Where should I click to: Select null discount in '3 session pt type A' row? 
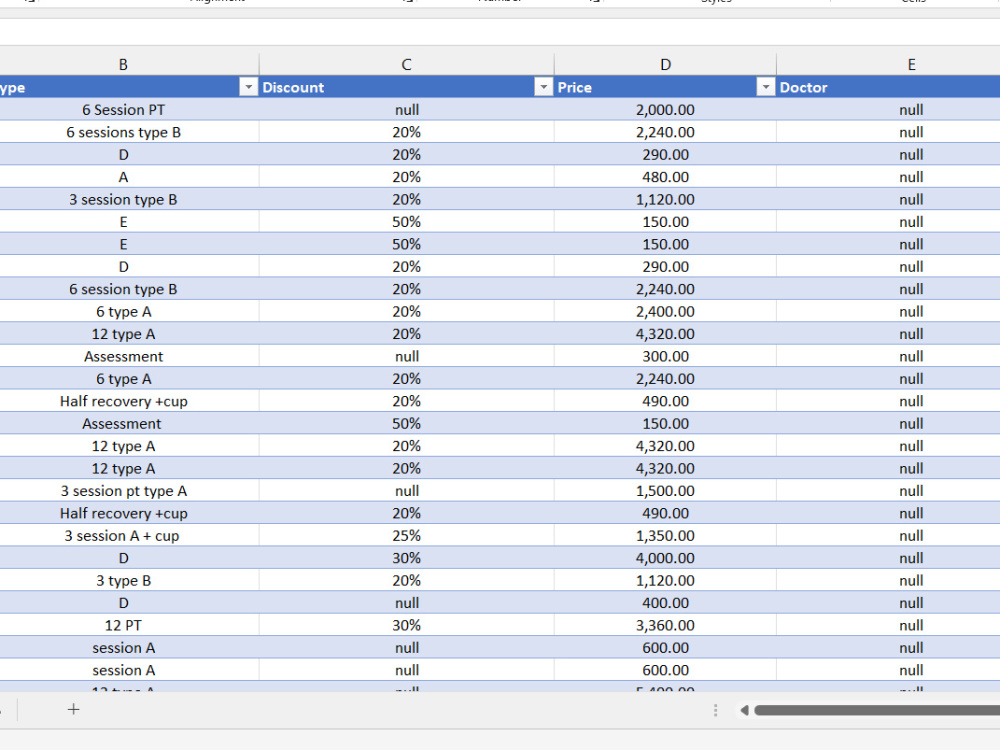click(406, 491)
